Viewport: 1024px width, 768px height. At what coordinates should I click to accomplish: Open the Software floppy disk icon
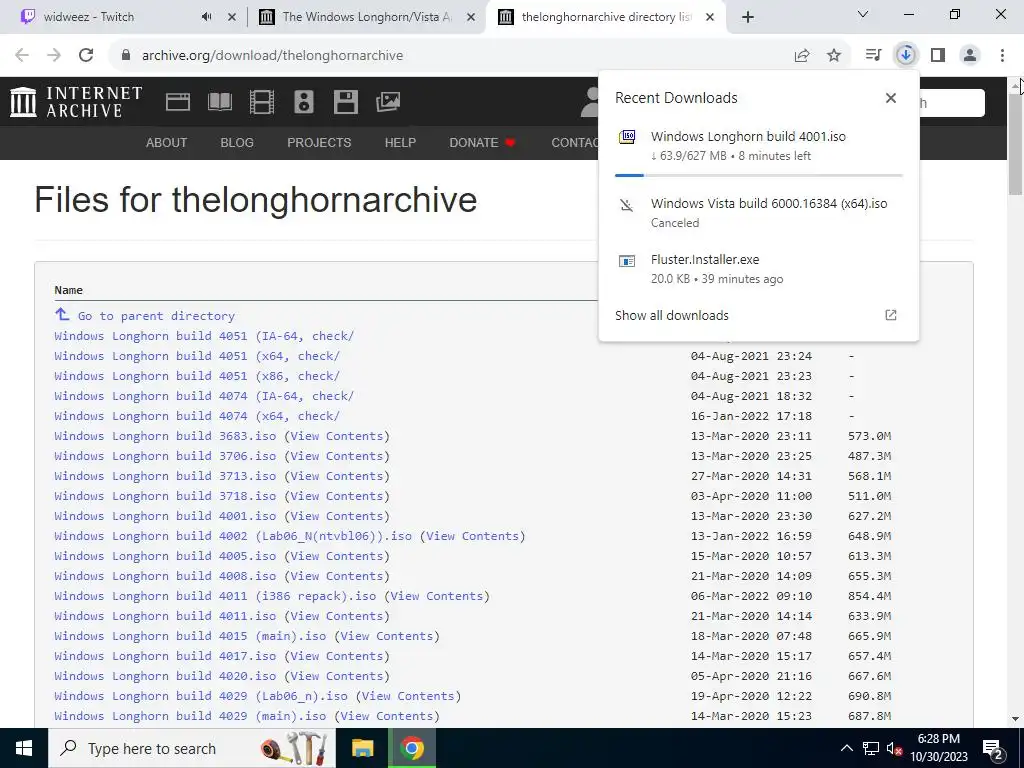345,102
